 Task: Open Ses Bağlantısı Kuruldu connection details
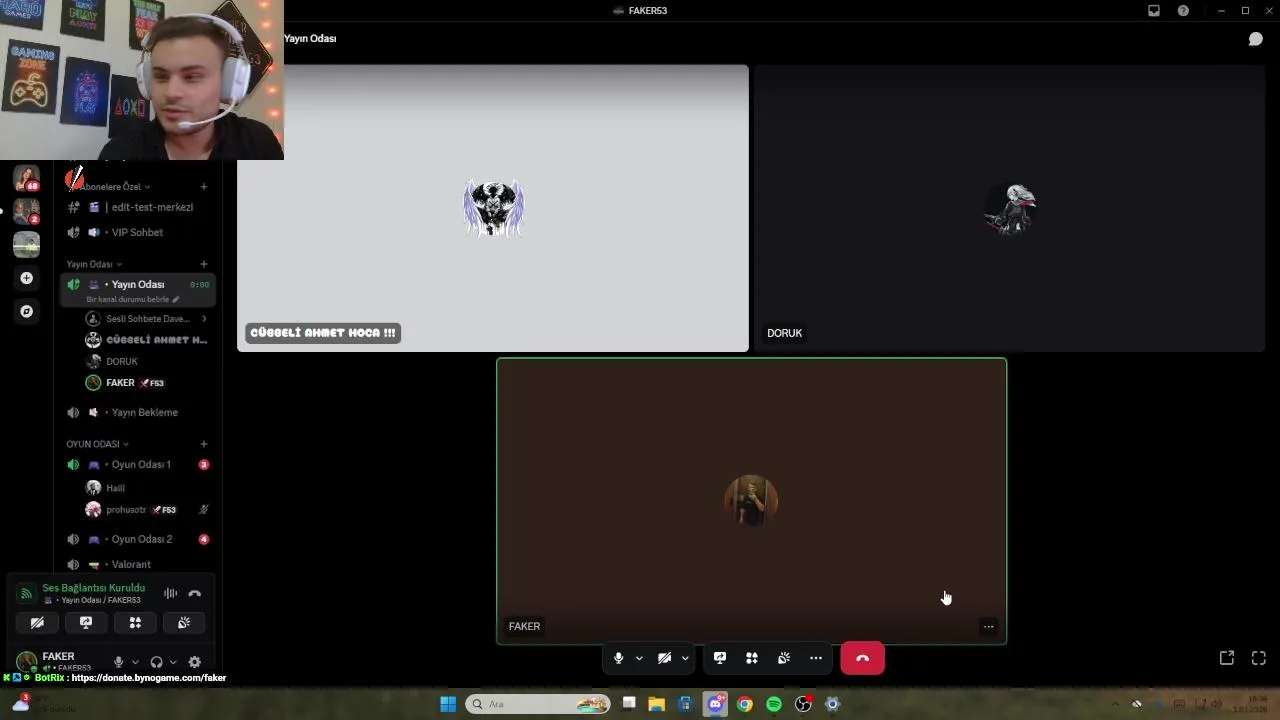(93, 588)
